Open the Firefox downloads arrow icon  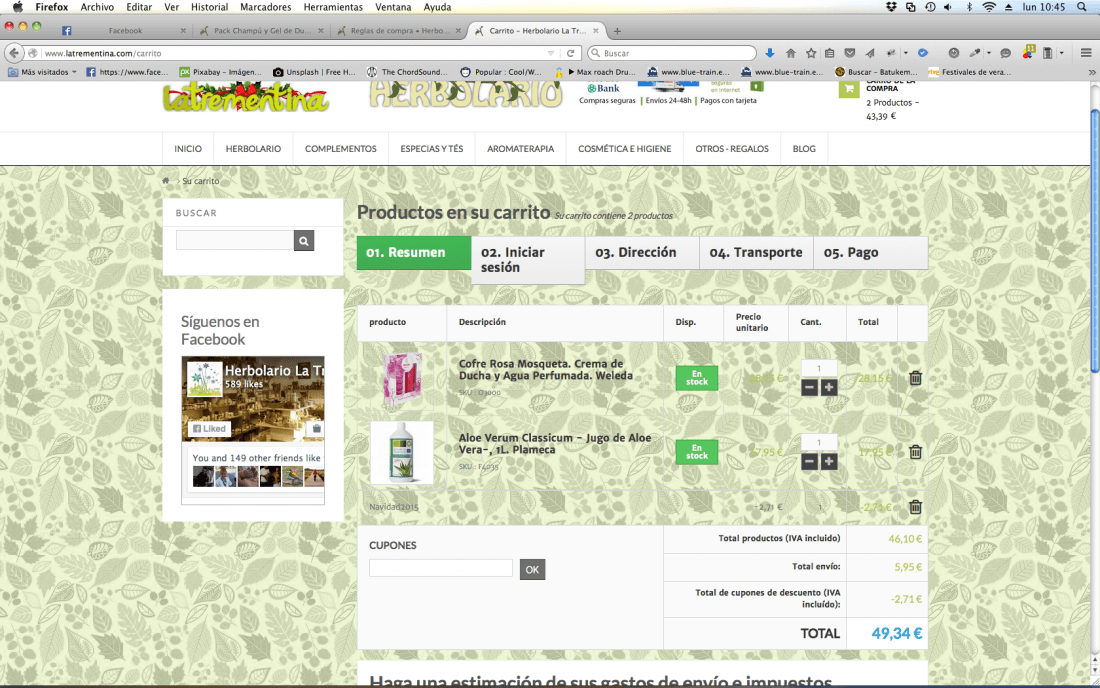770,53
